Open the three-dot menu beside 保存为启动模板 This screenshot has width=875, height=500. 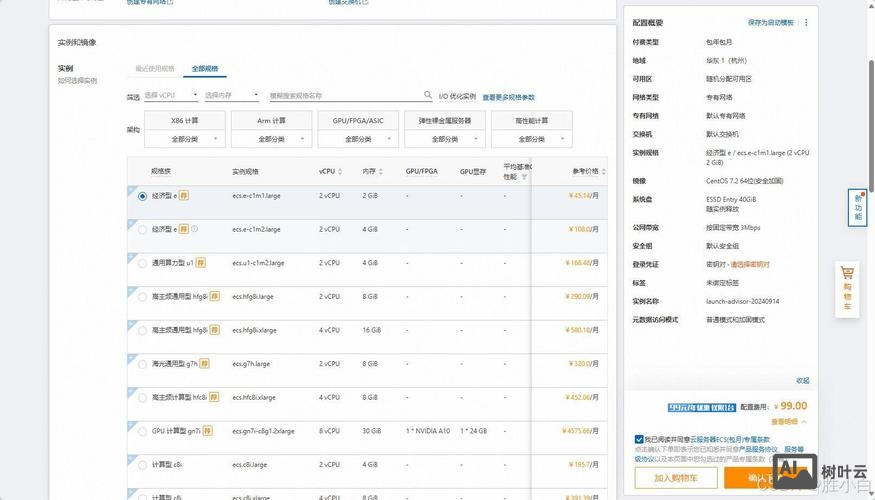[x=806, y=22]
